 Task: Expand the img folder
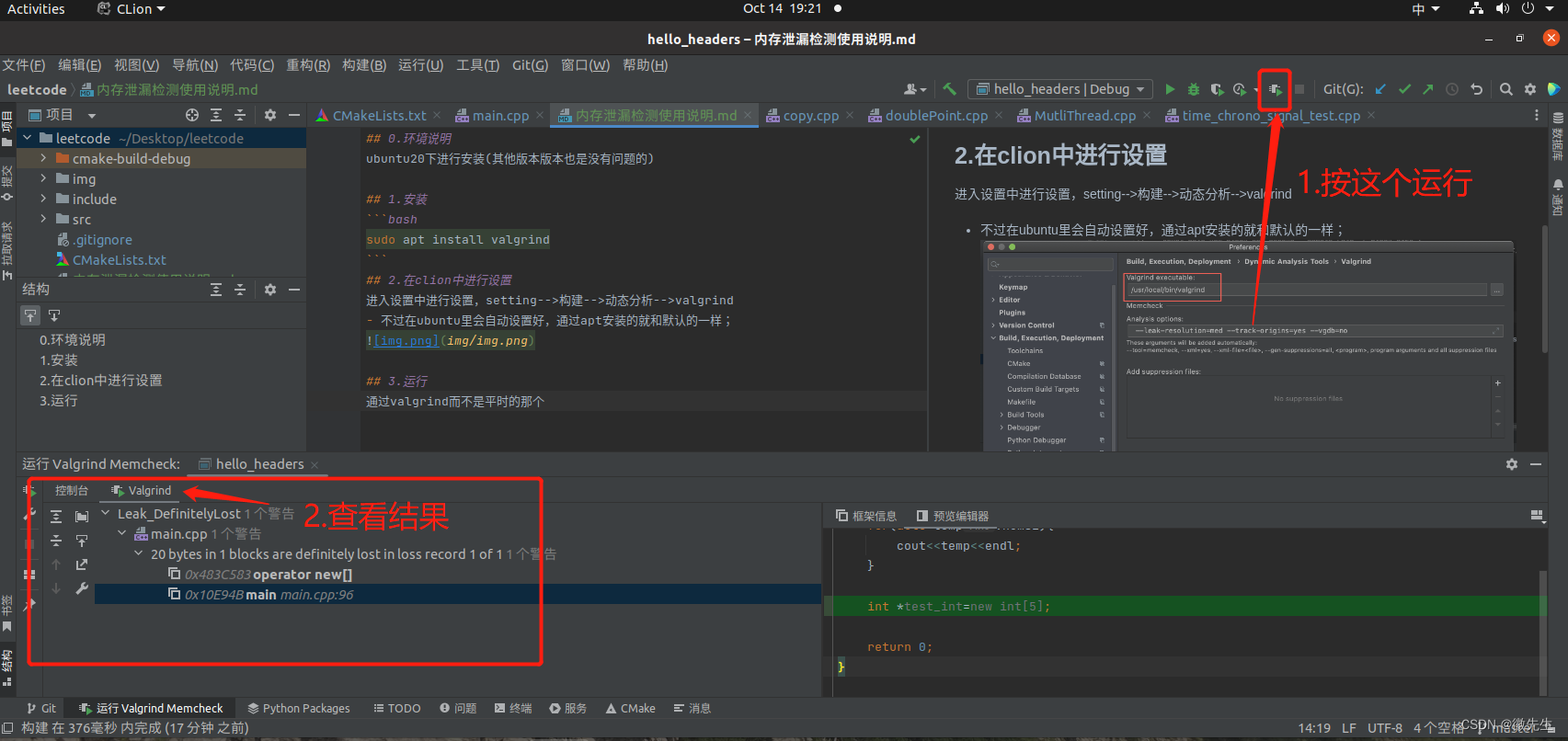click(x=43, y=178)
